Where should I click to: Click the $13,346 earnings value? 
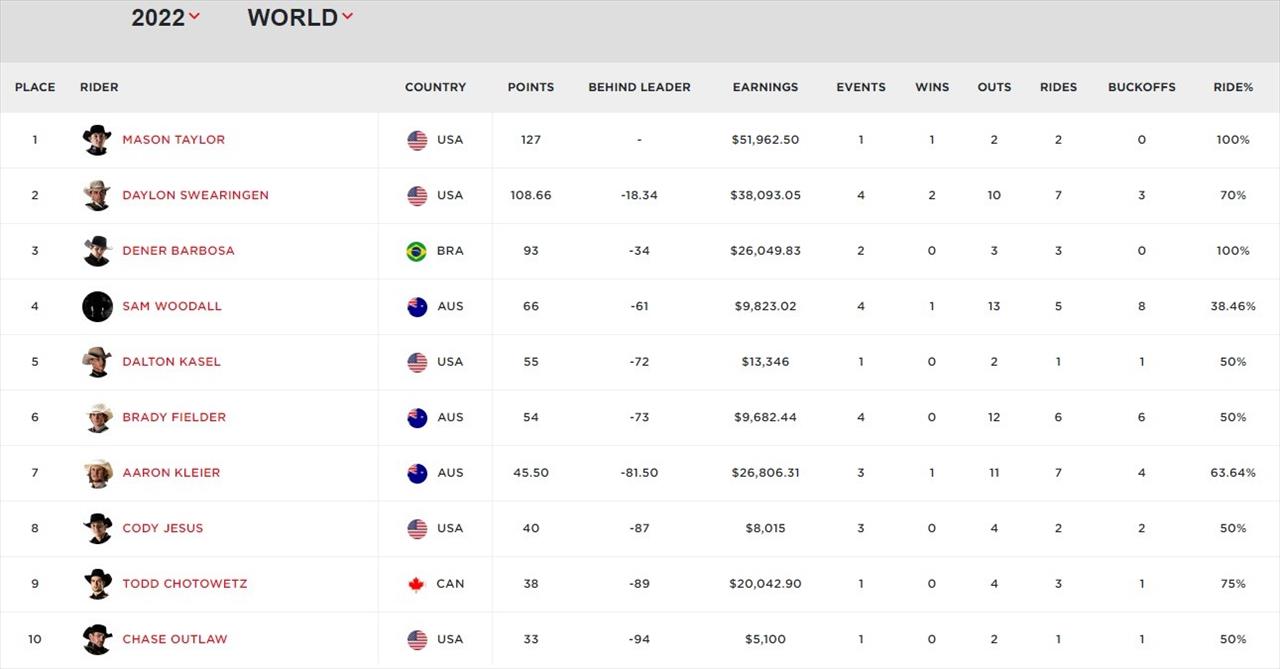click(765, 362)
